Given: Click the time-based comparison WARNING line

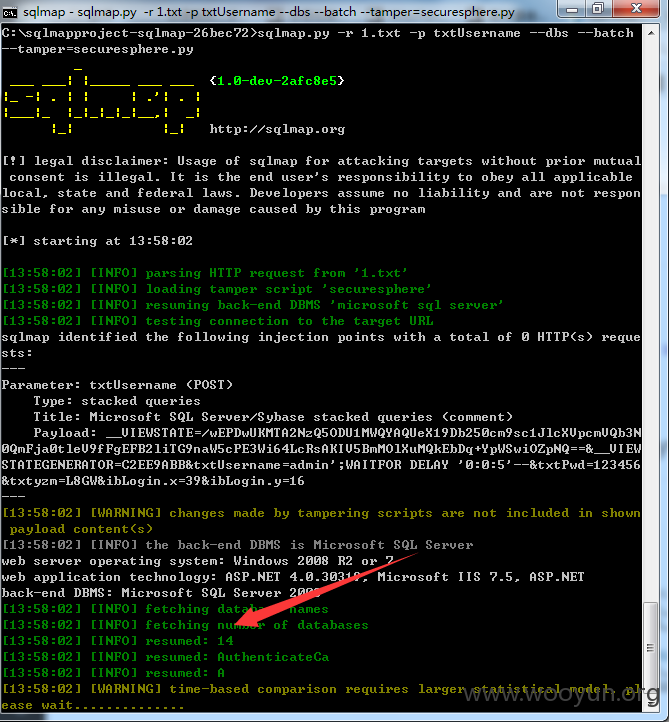Looking at the screenshot, I should (x=321, y=697).
